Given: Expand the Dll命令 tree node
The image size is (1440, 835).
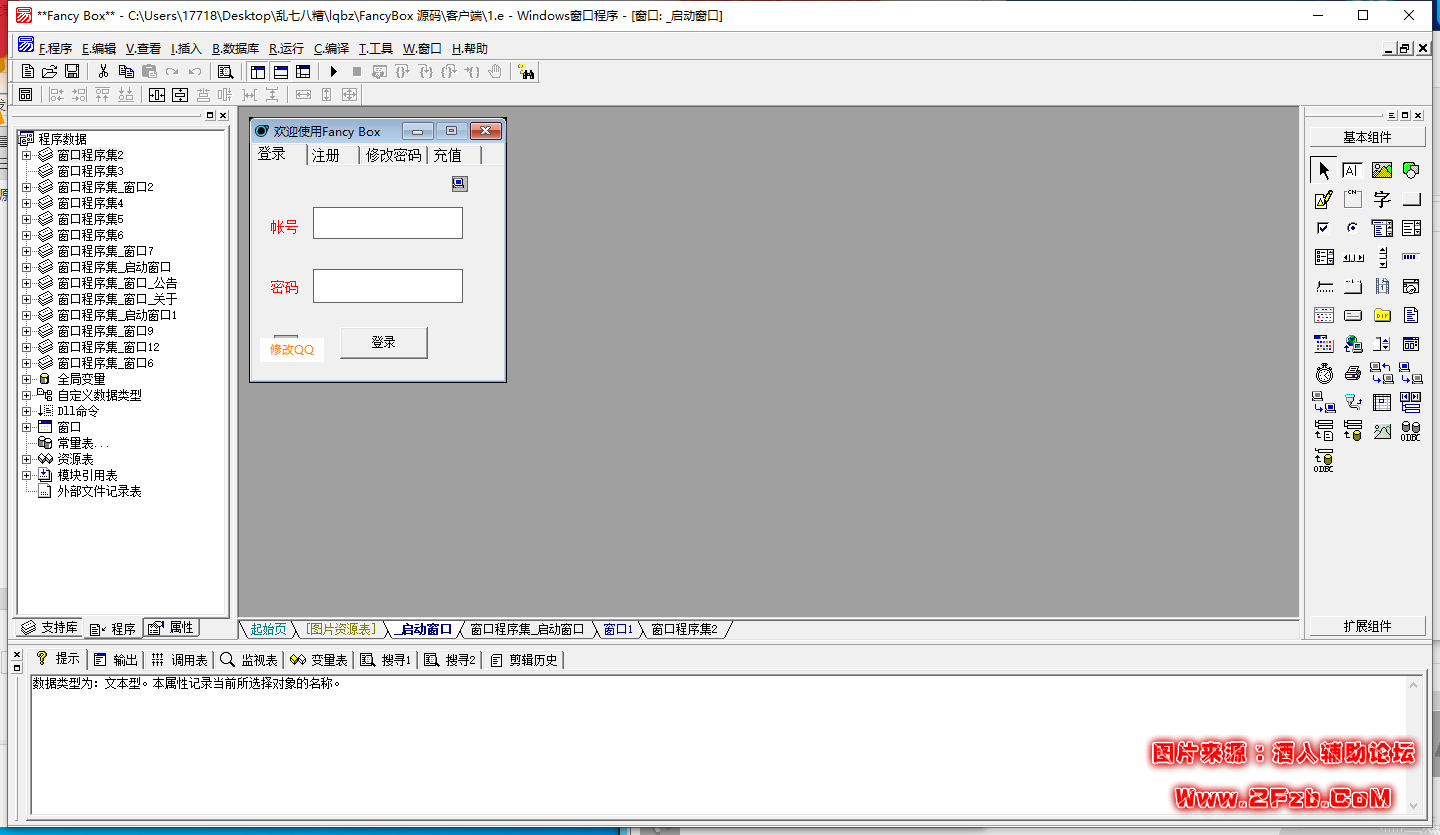Looking at the screenshot, I should point(27,411).
